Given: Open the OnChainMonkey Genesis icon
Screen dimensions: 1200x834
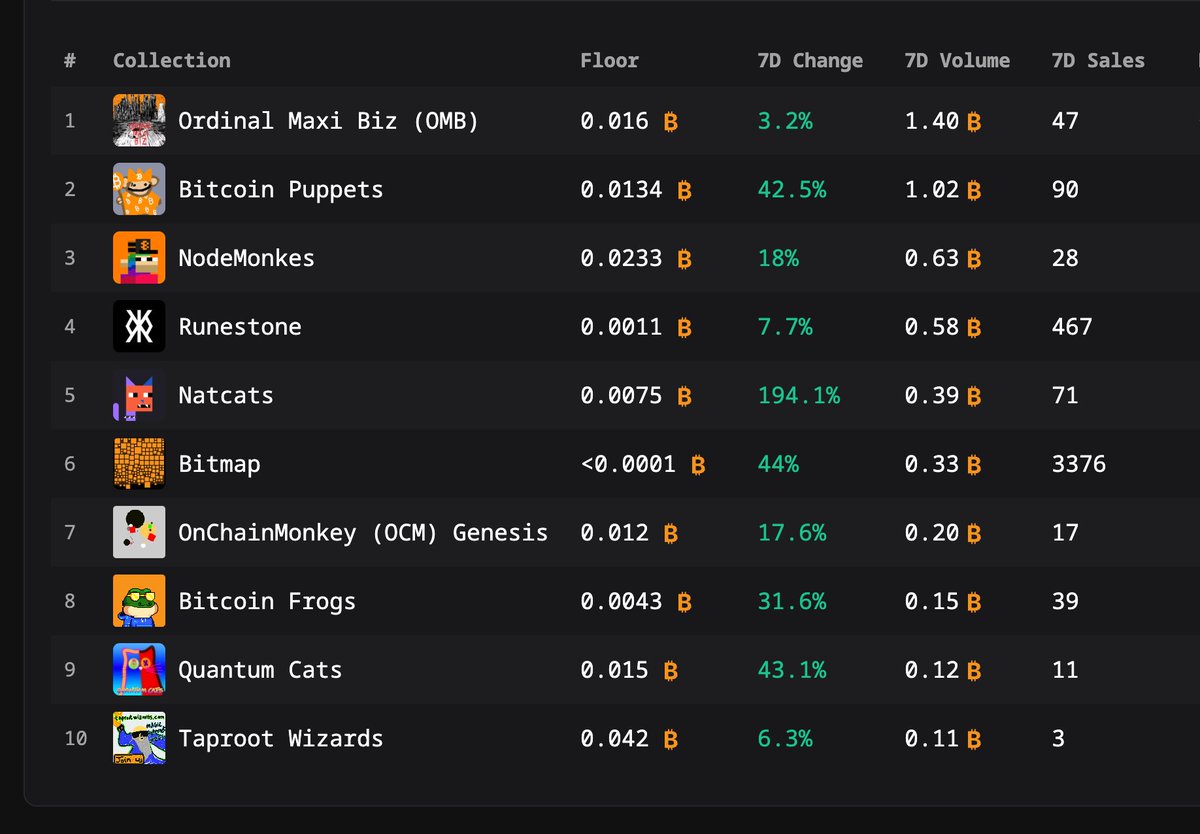Looking at the screenshot, I should (139, 533).
